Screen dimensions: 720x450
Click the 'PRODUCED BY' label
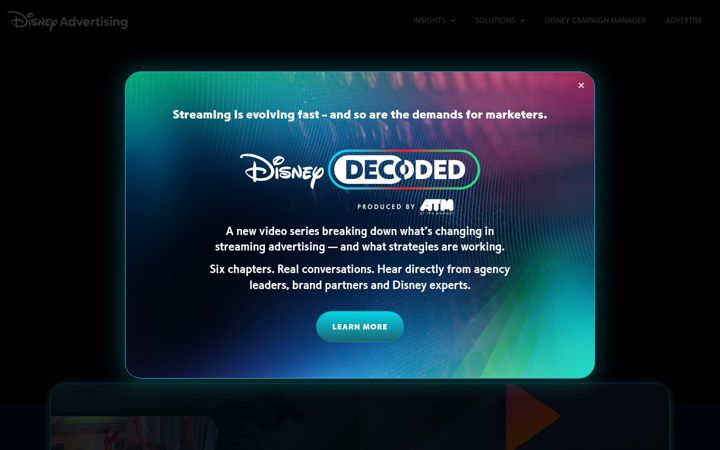click(386, 207)
